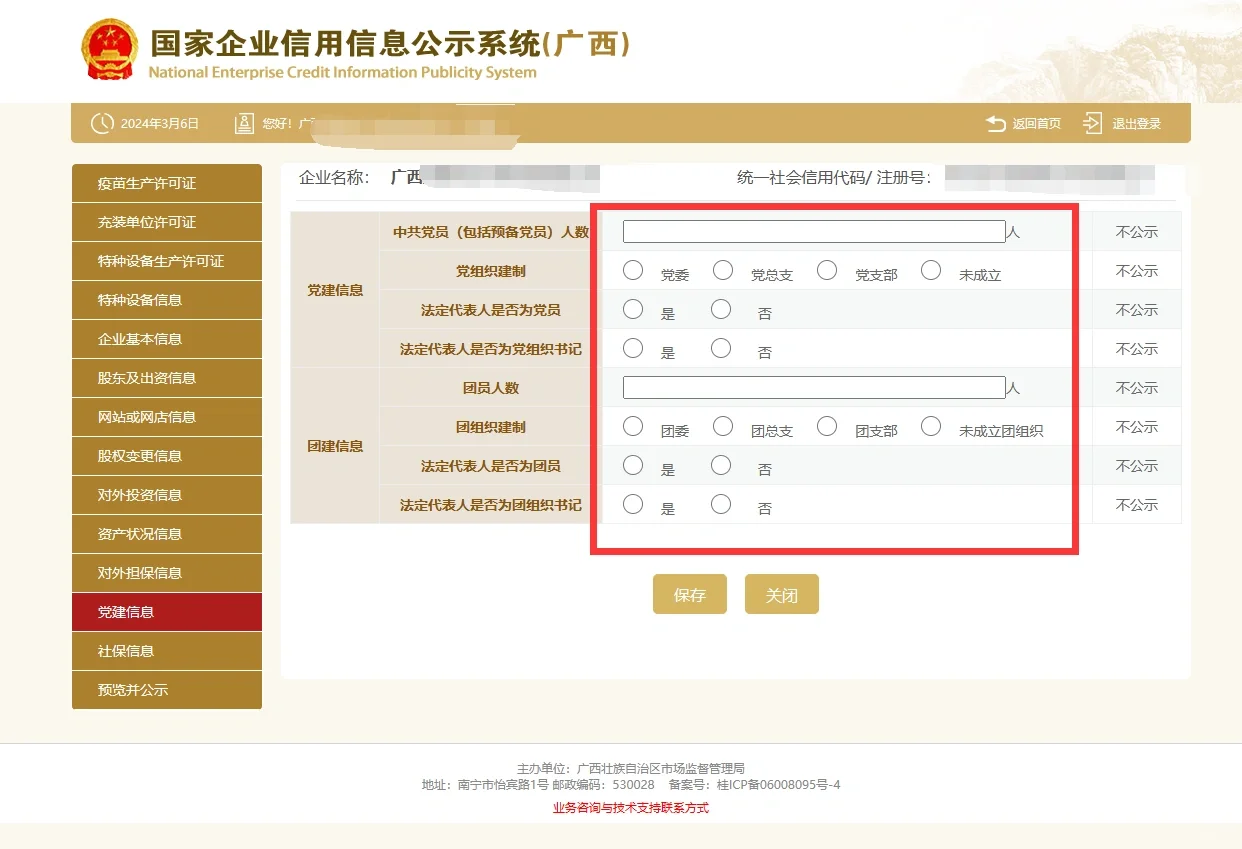Click 不公示 in 团员人数 row
Image resolution: width=1242 pixels, height=849 pixels.
point(1137,388)
